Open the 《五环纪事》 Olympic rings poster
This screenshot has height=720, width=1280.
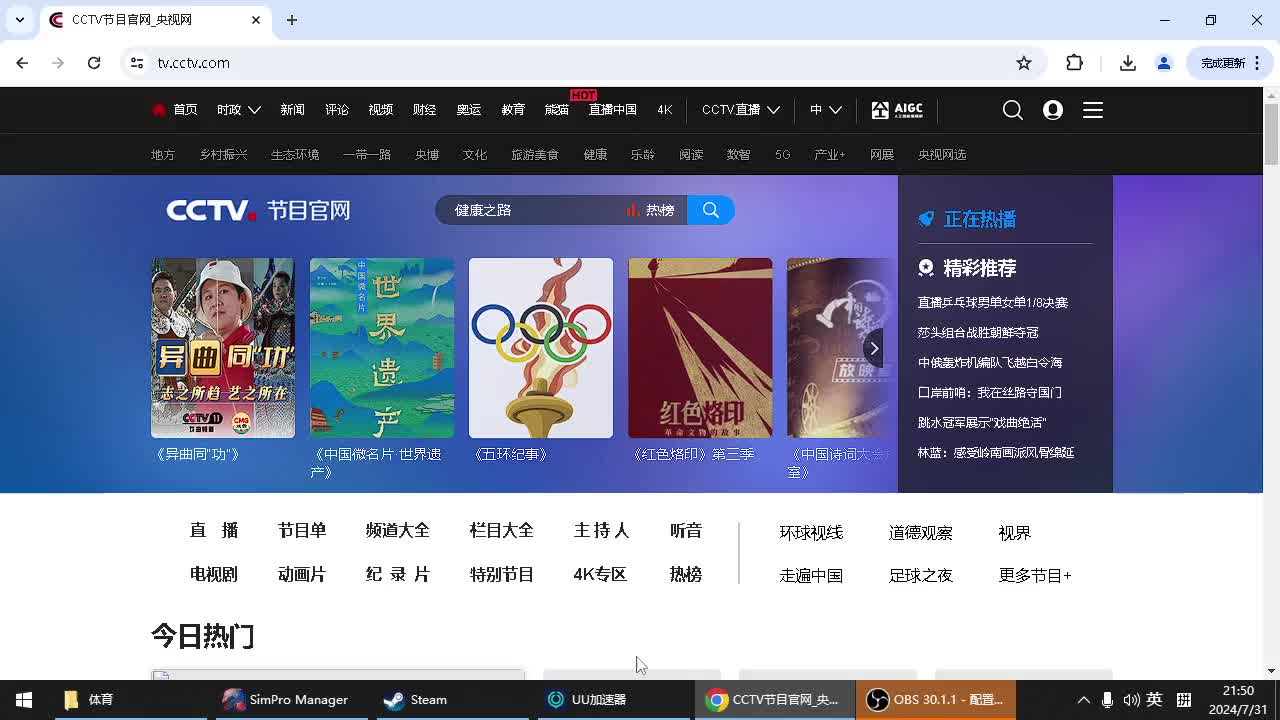541,348
